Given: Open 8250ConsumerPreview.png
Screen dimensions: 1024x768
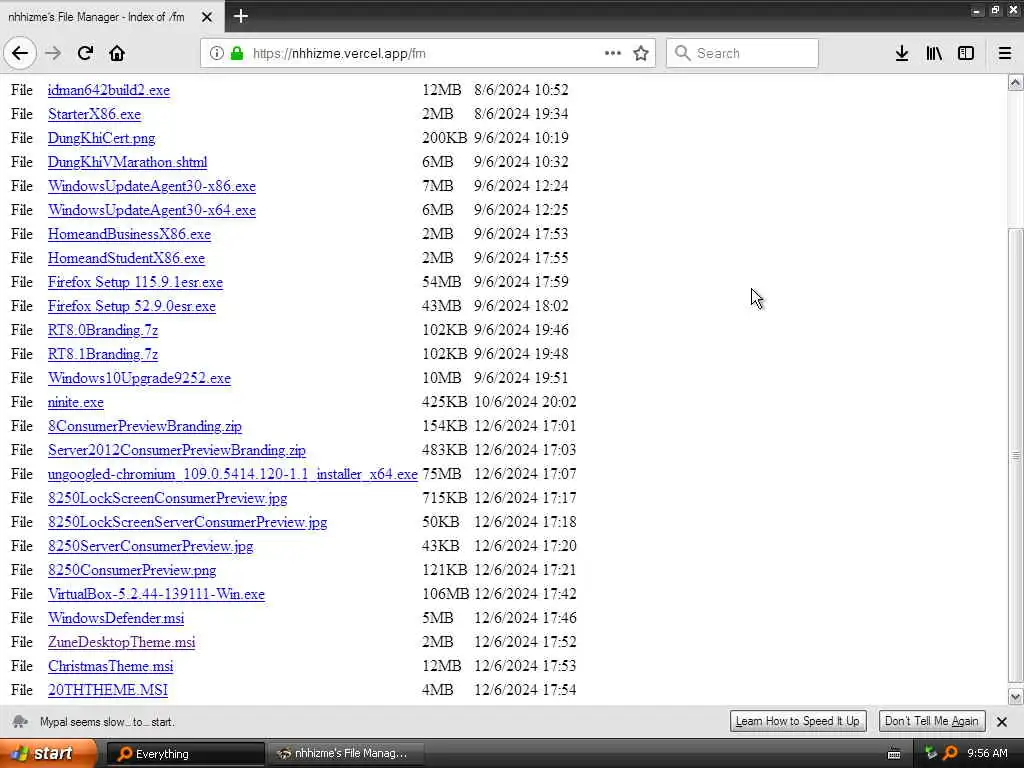Looking at the screenshot, I should [x=132, y=571].
